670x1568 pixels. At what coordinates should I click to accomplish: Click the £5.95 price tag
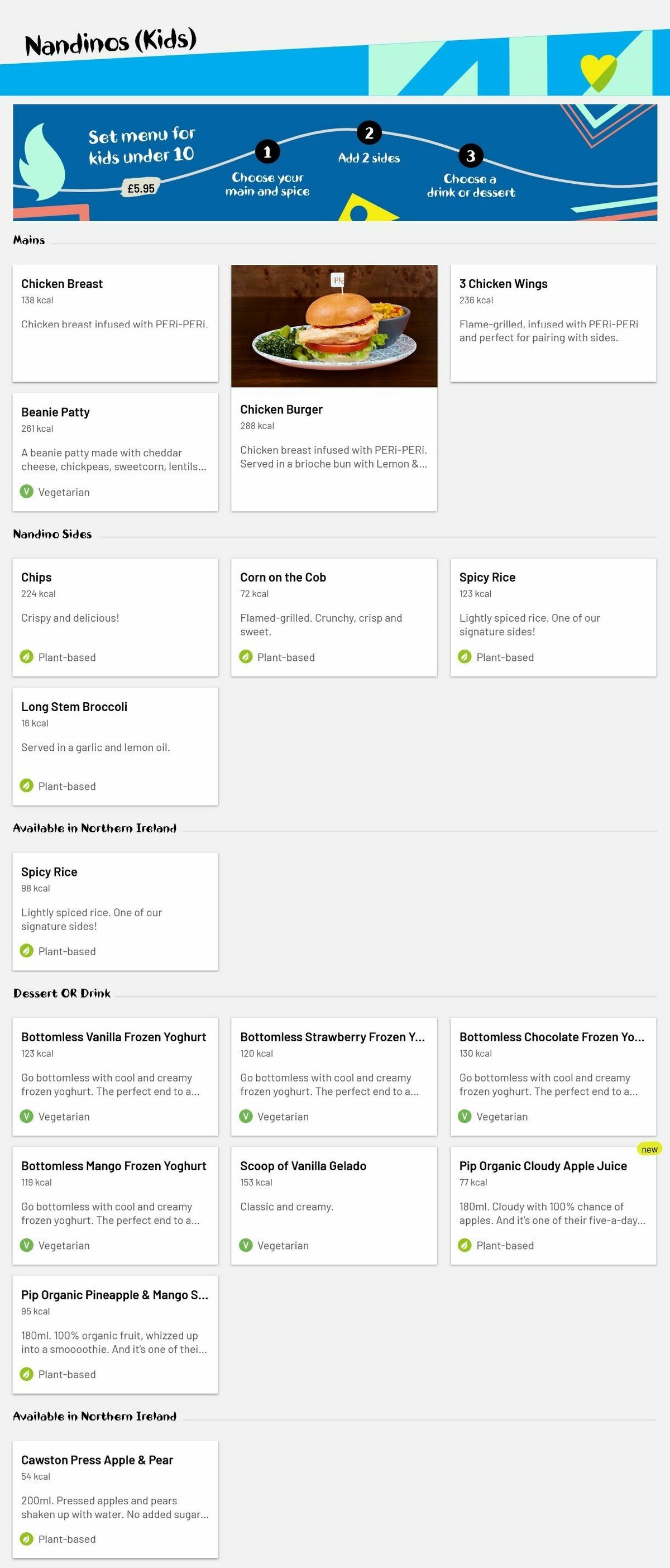[141, 188]
